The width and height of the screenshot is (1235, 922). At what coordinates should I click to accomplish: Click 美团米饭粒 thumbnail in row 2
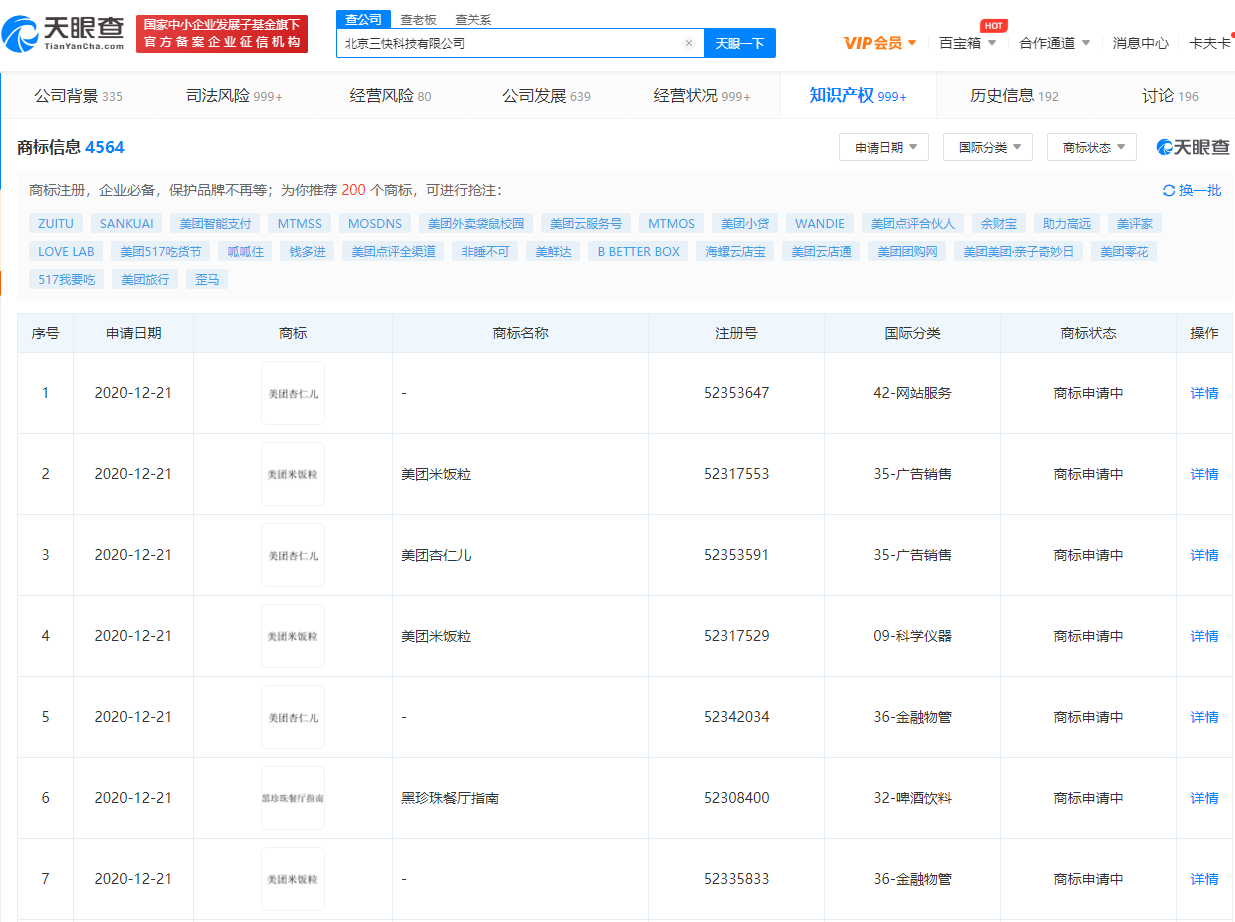click(293, 474)
